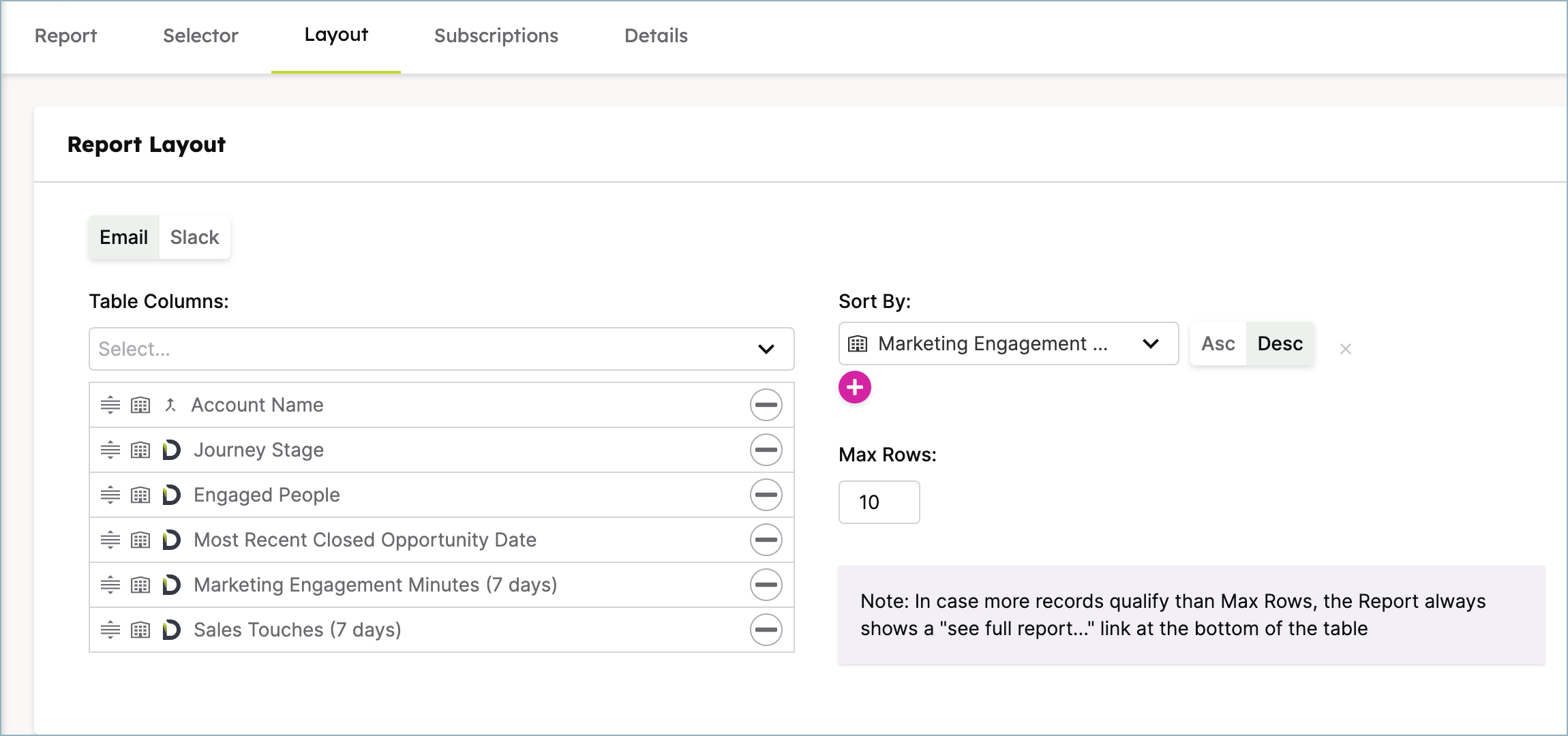The width and height of the screenshot is (1568, 736).
Task: Add another sort field with pink plus
Action: tap(855, 387)
